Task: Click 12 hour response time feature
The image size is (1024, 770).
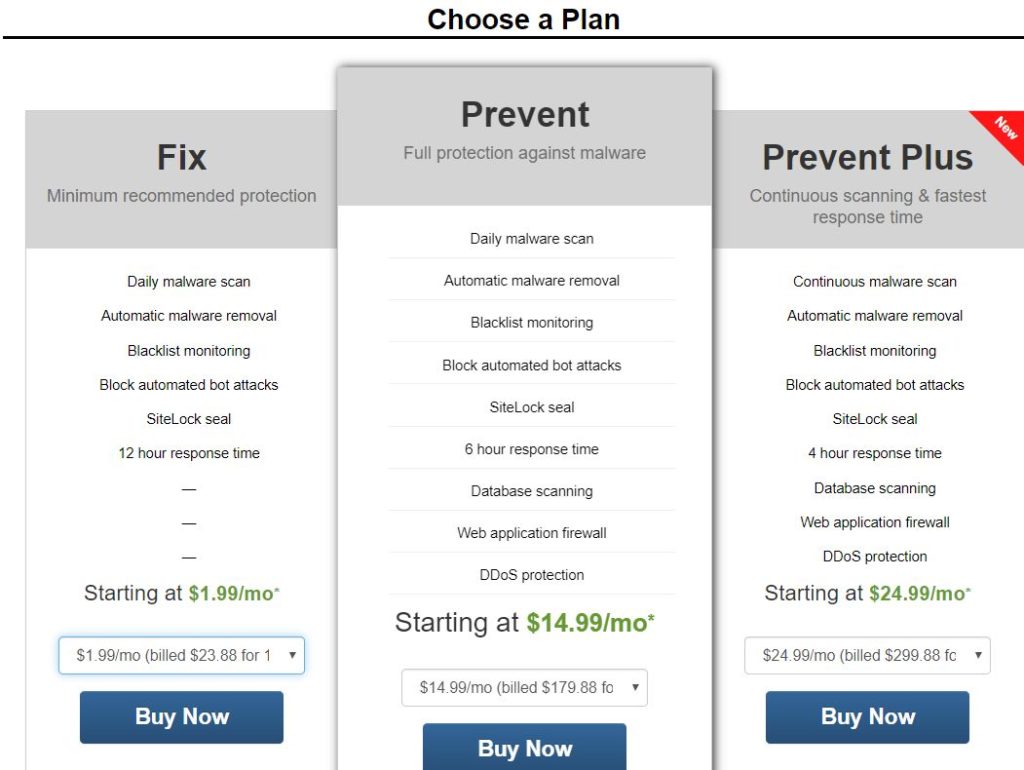Action: point(189,453)
